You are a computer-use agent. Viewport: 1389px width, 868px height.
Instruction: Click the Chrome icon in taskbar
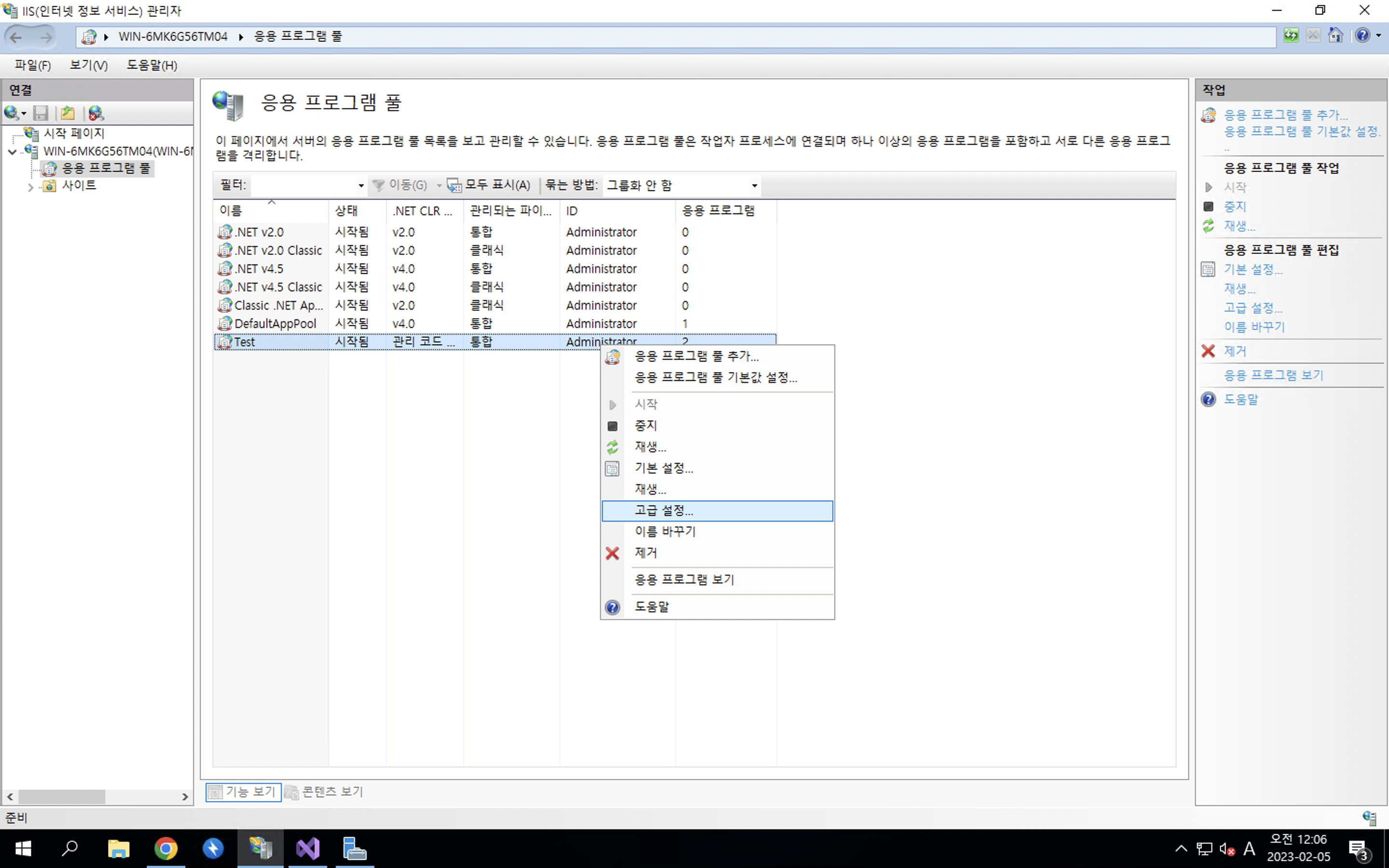point(166,849)
